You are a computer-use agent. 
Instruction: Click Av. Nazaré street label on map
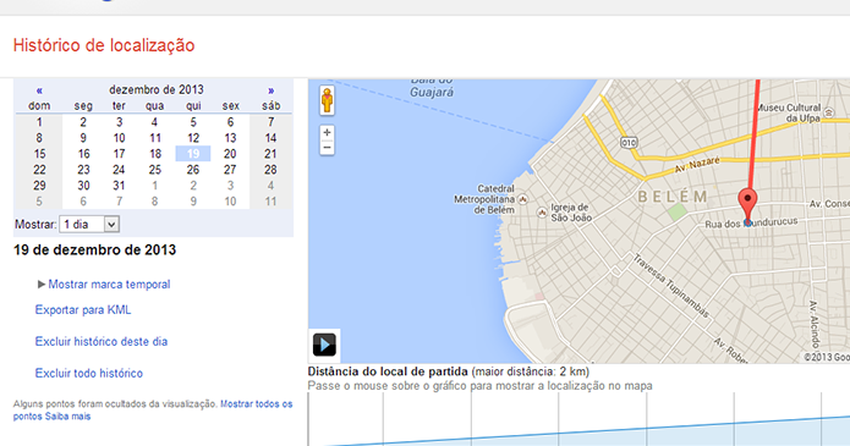click(x=697, y=165)
